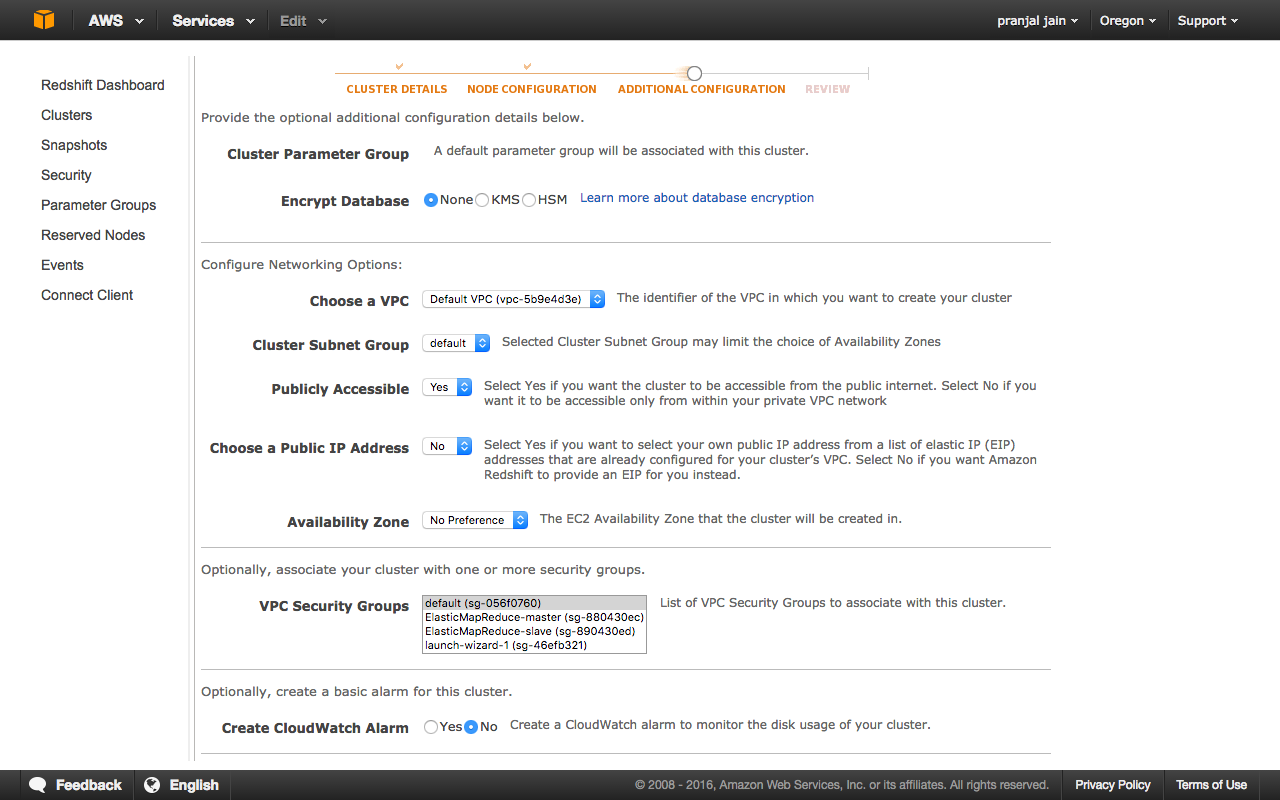Click the Additional Configuration step circle

(x=694, y=73)
